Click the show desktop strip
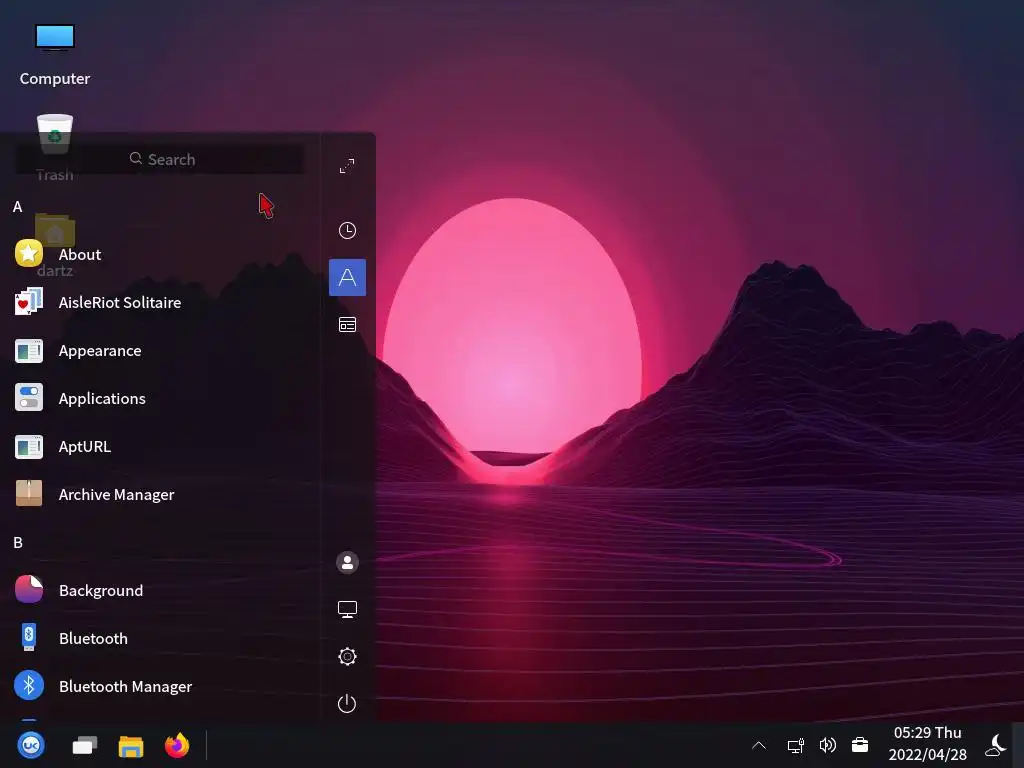This screenshot has width=1024, height=768. coord(1019,745)
